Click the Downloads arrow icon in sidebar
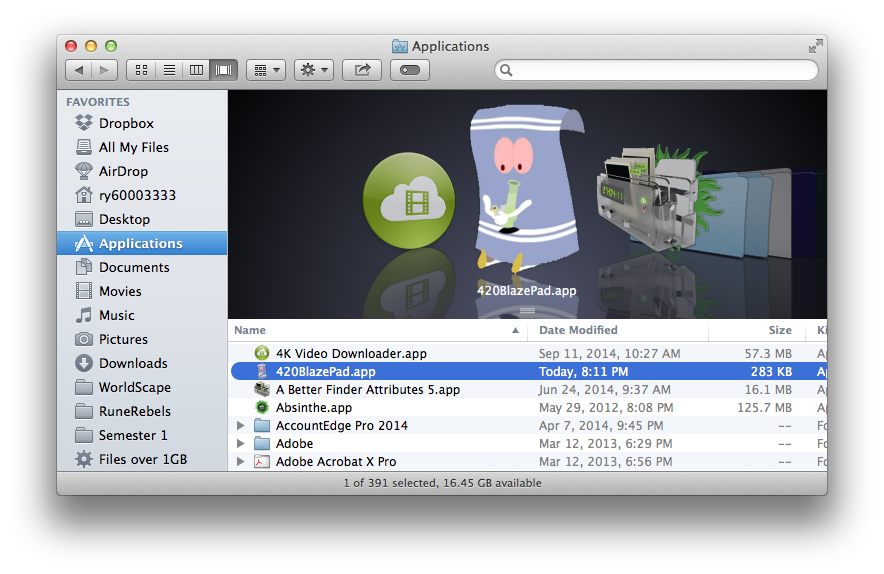The width and height of the screenshot is (884, 574). (x=84, y=363)
